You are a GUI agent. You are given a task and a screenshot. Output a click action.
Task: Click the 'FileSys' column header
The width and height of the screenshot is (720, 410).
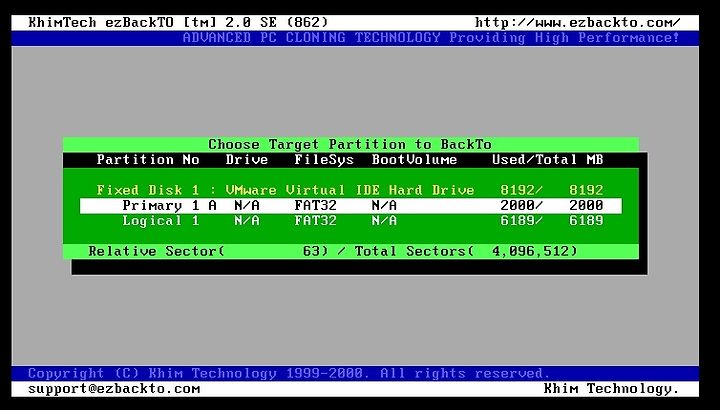(324, 160)
